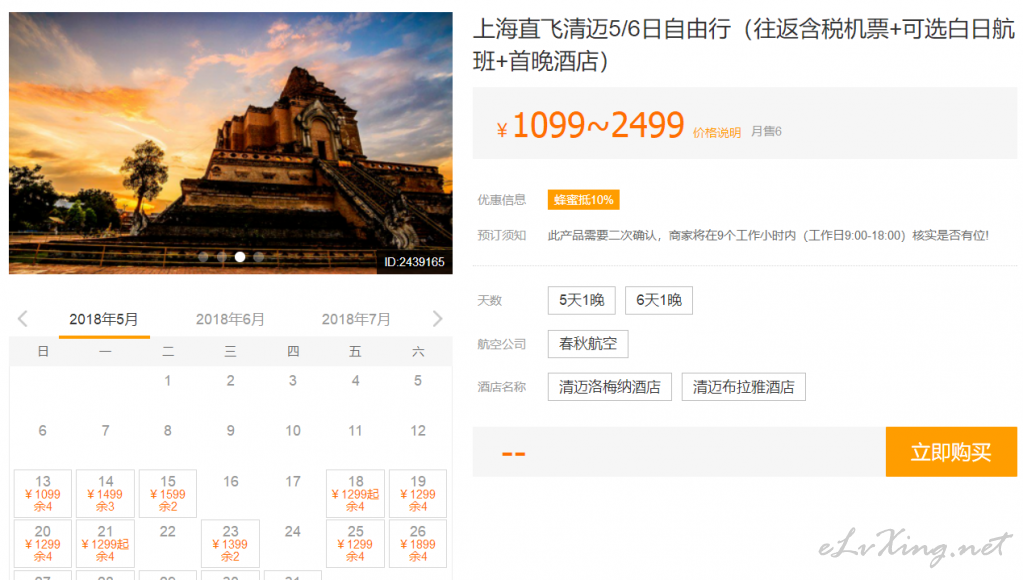Show the first carousel image dot

[x=204, y=257]
